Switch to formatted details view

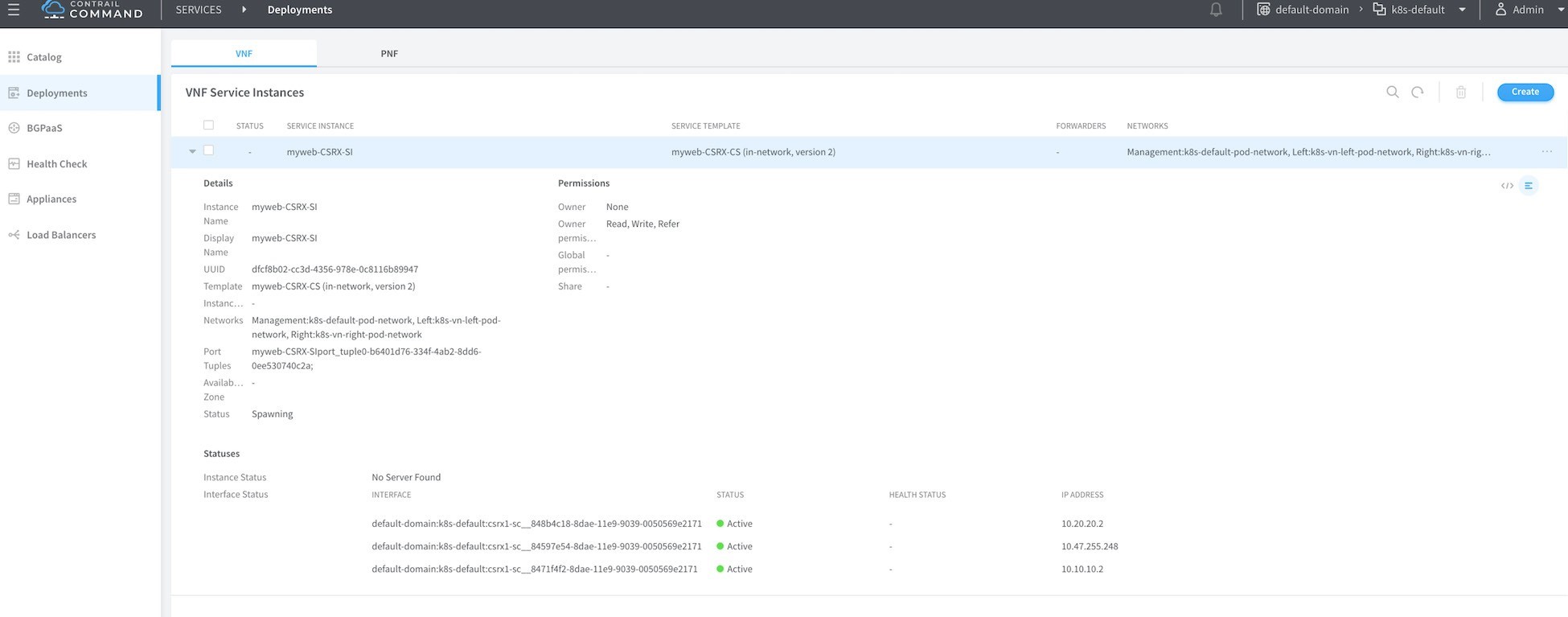[x=1529, y=186]
